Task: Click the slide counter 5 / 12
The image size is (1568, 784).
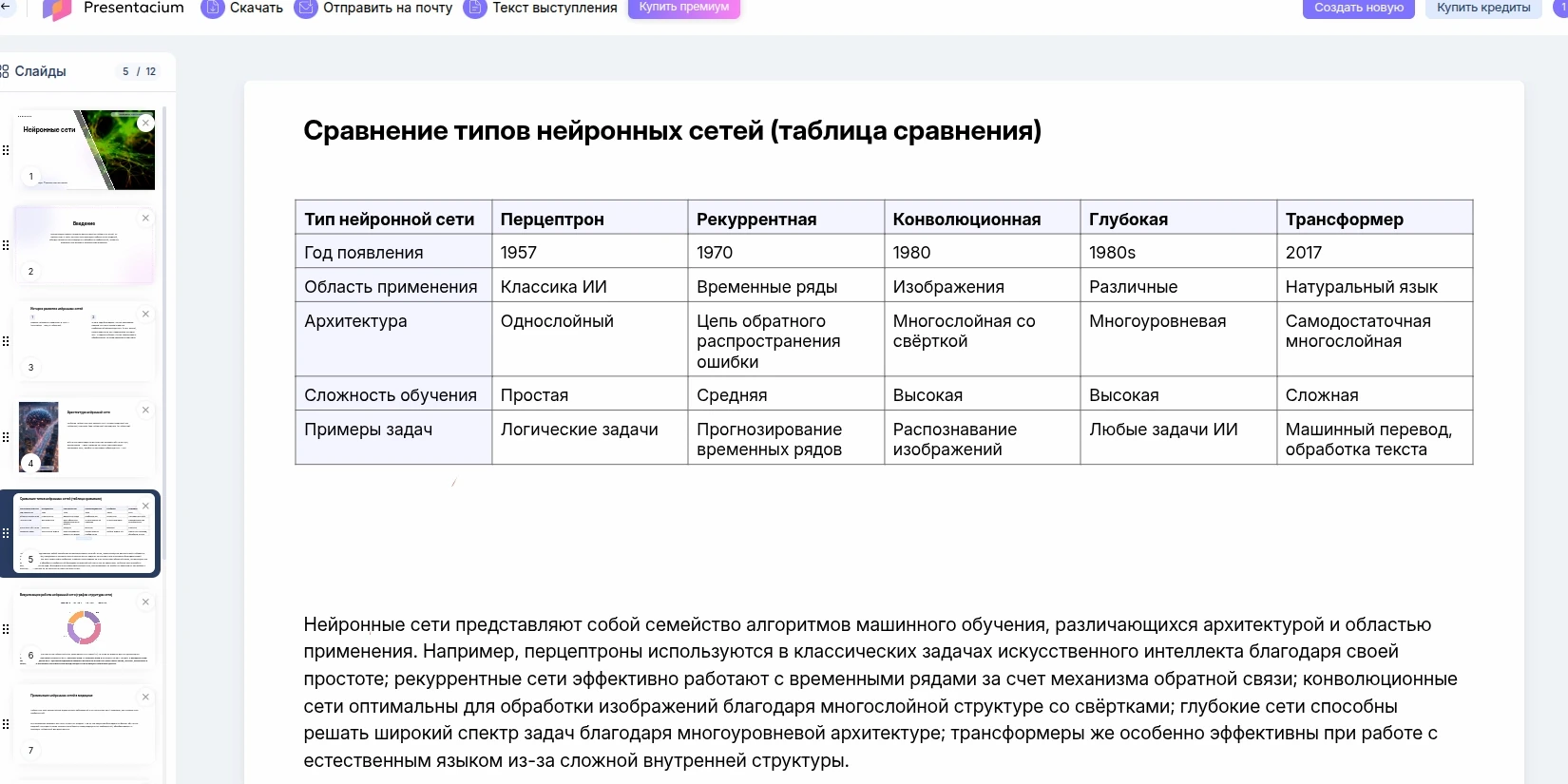Action: [139, 71]
